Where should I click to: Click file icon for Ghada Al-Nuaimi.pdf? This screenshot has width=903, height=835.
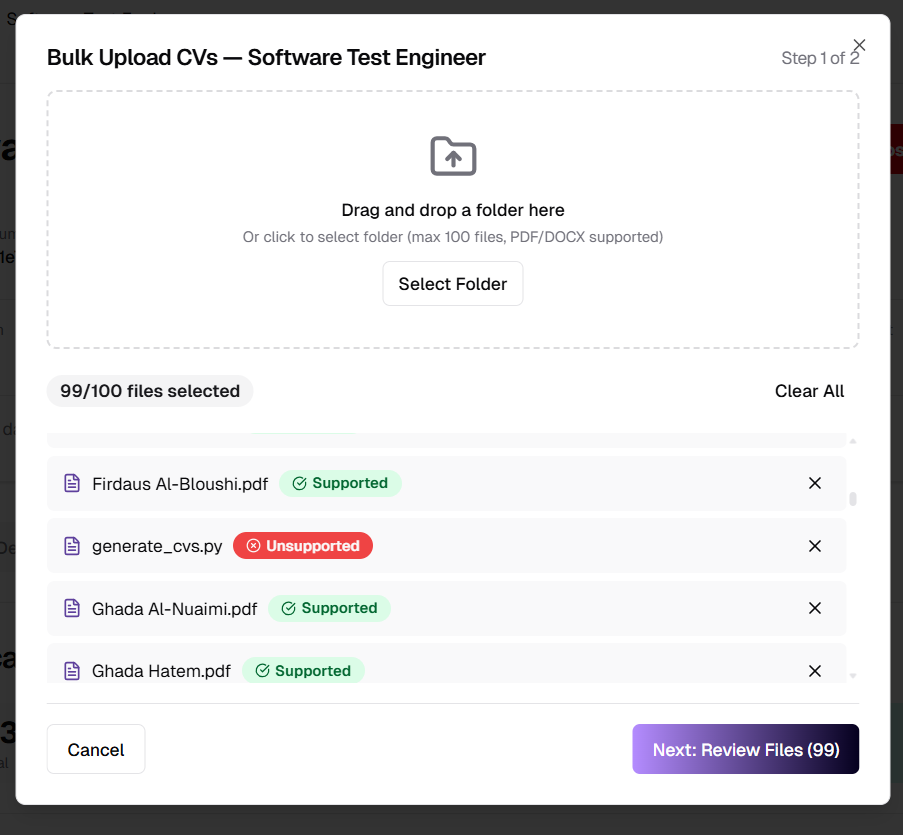(x=72, y=609)
